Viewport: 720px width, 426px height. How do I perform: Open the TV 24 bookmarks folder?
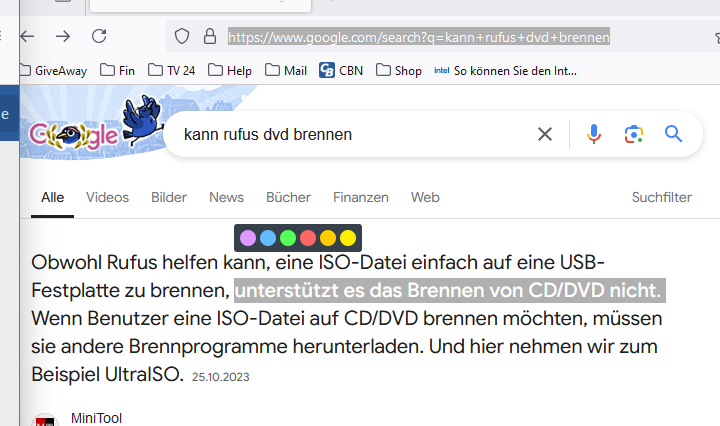[x=172, y=71]
